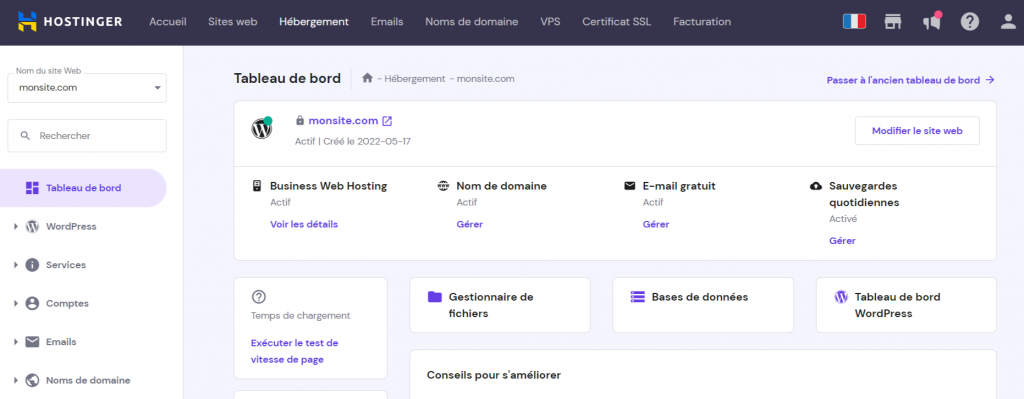Click the sidebar Tableau de bord icon

point(32,188)
